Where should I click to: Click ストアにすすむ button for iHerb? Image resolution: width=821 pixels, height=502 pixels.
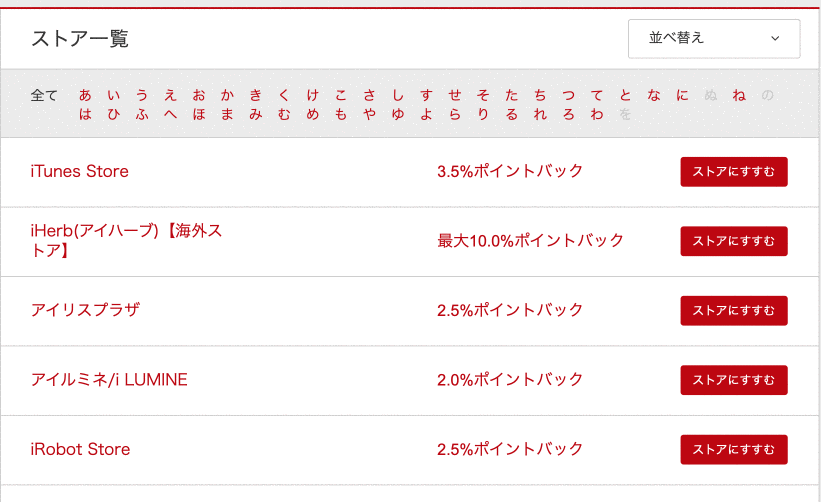(734, 241)
